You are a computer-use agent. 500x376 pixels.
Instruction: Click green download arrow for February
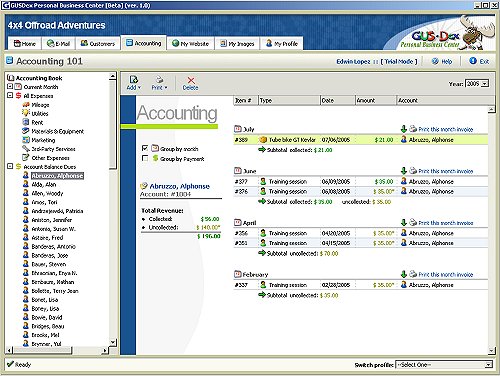coord(404,274)
